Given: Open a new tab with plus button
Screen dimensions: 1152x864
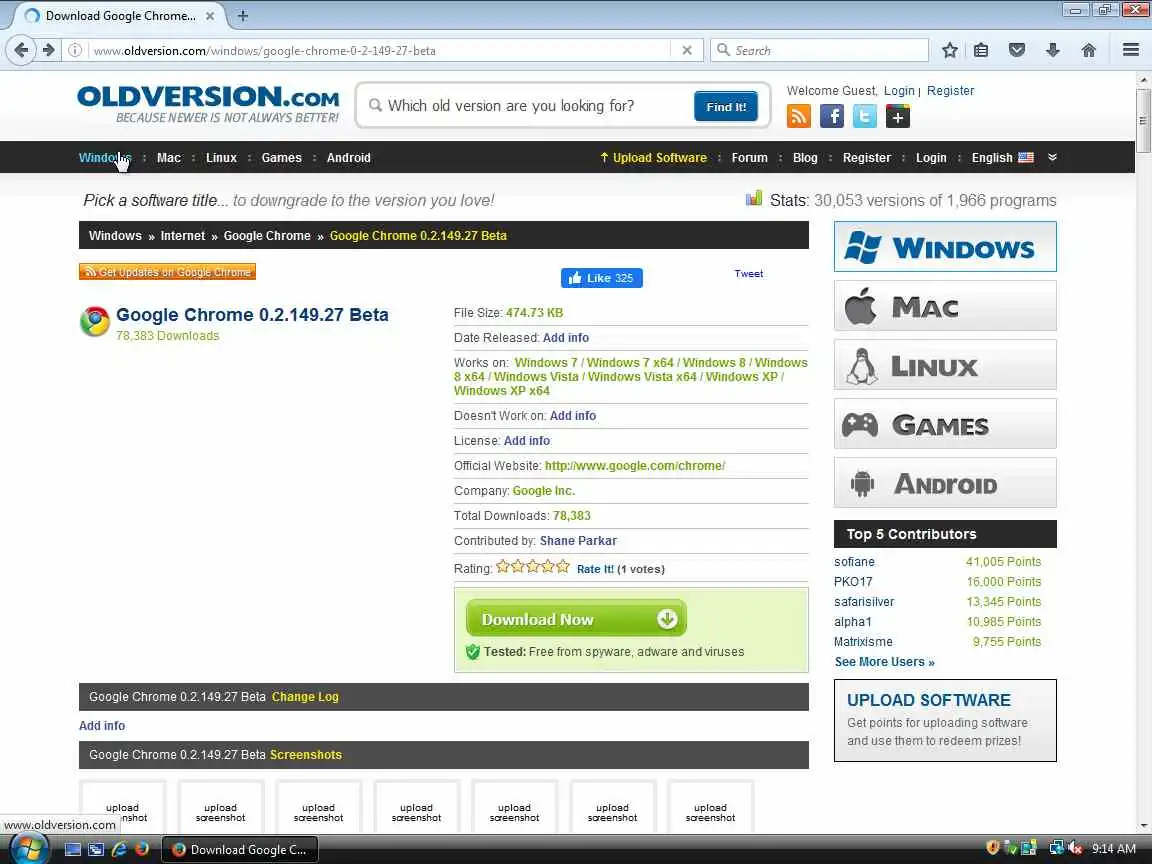Looking at the screenshot, I should (242, 15).
